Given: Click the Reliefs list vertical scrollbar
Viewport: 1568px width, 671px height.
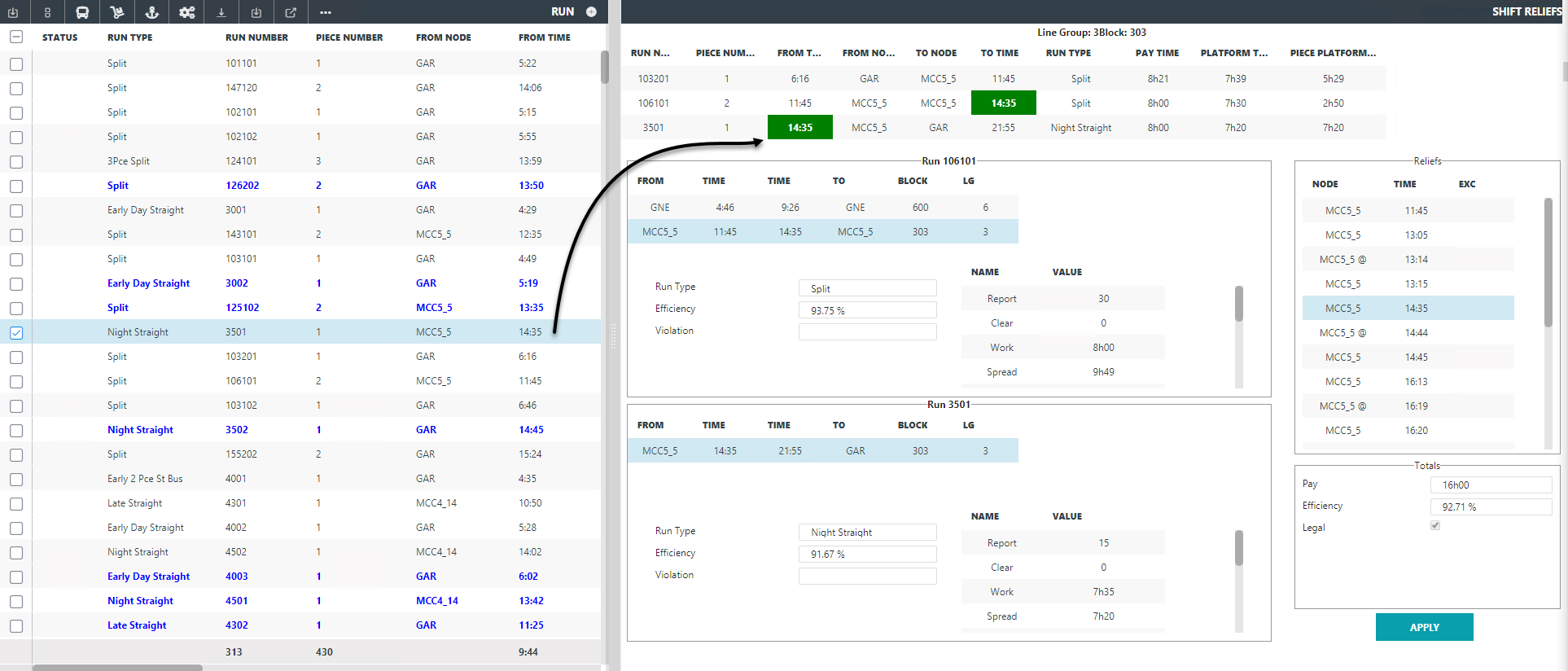Looking at the screenshot, I should [1548, 261].
